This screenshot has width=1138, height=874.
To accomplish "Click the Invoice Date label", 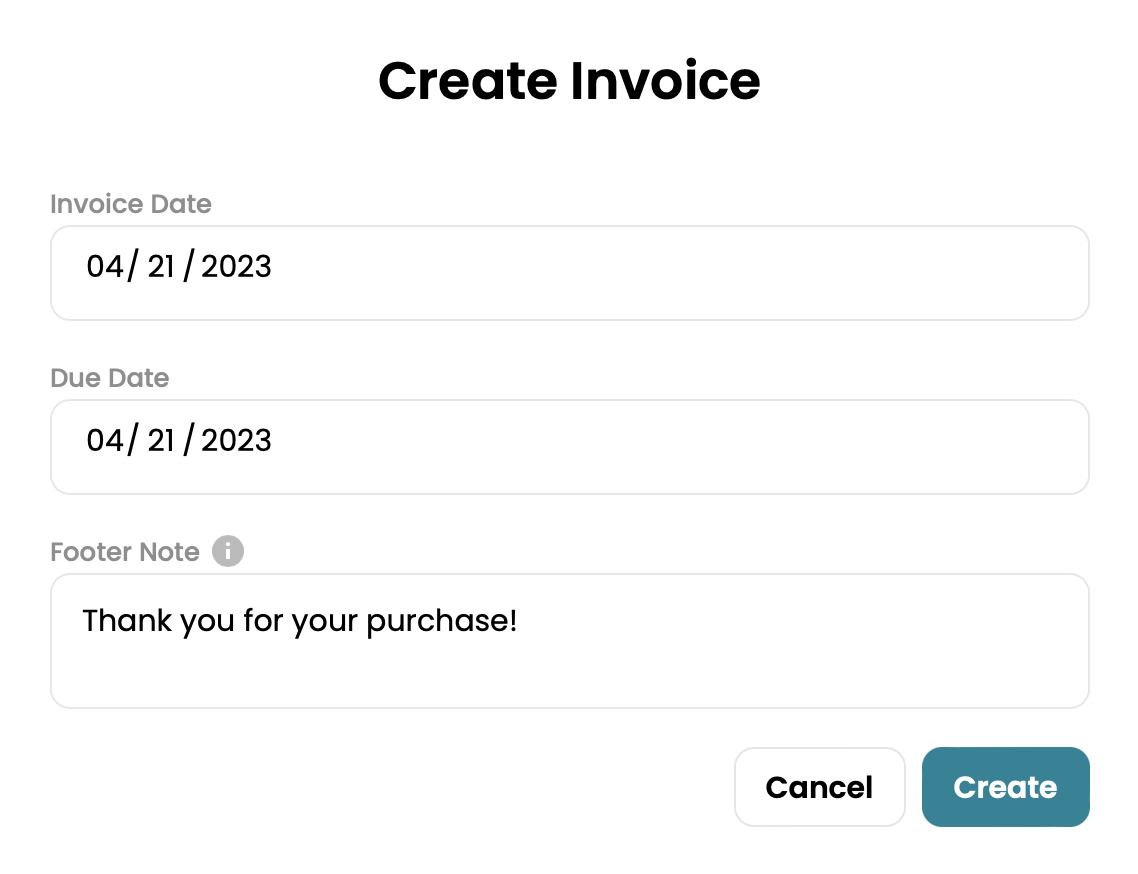I will point(131,204).
